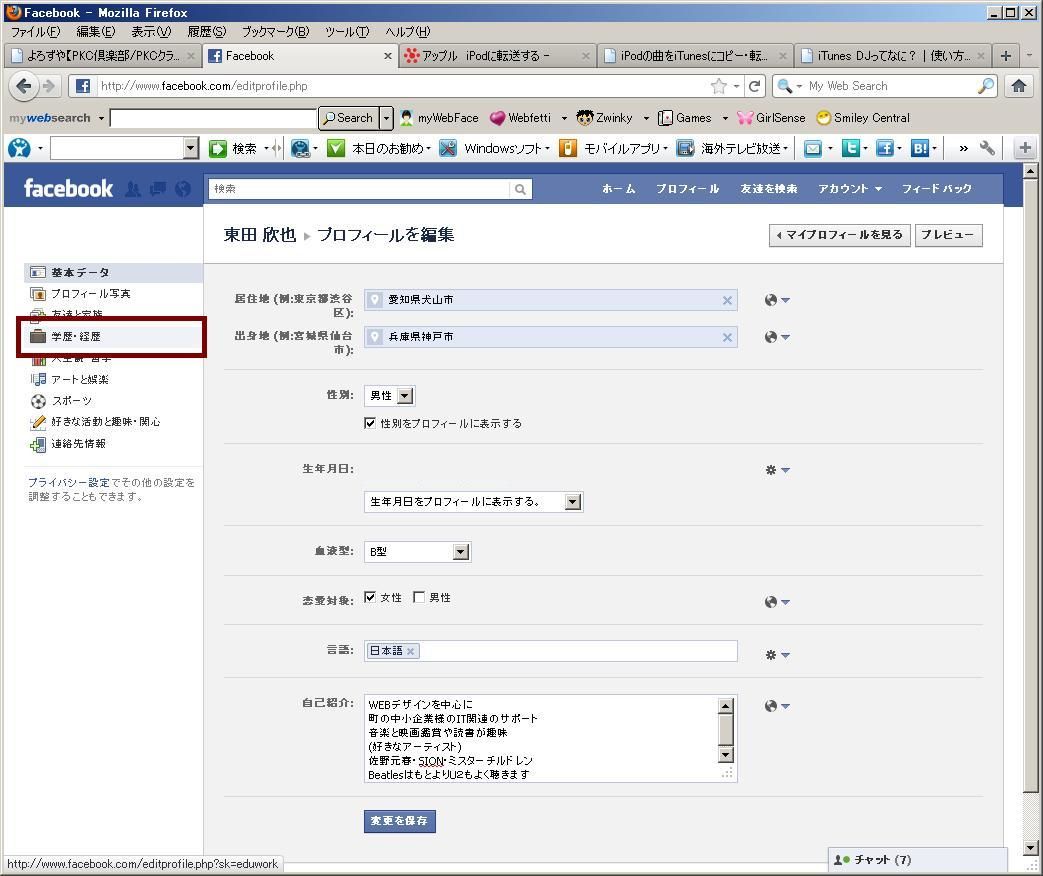Viewport: 1043px width, 876px height.
Task: Focus the Facebook 検索 search field
Action: click(359, 189)
